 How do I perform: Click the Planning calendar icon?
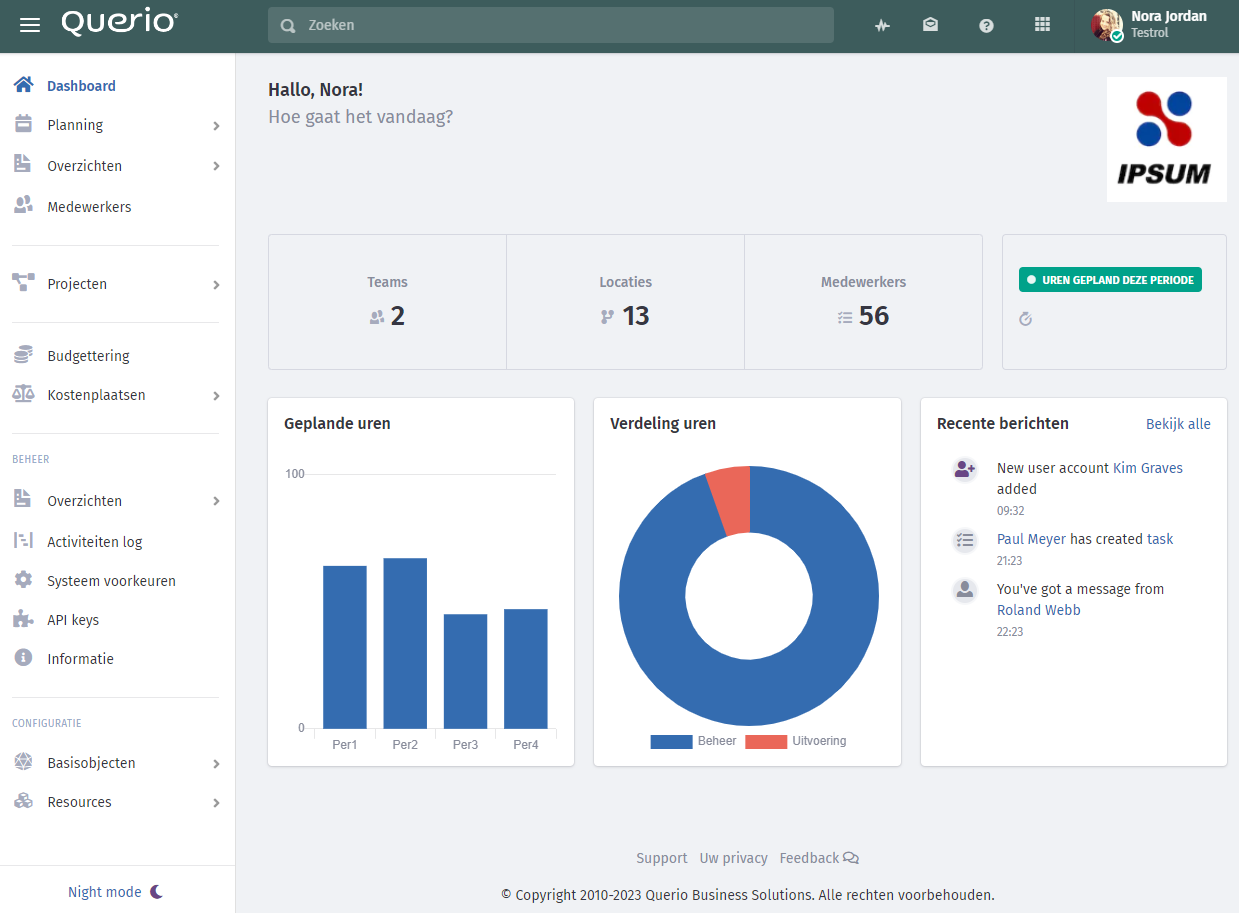pyautogui.click(x=23, y=124)
